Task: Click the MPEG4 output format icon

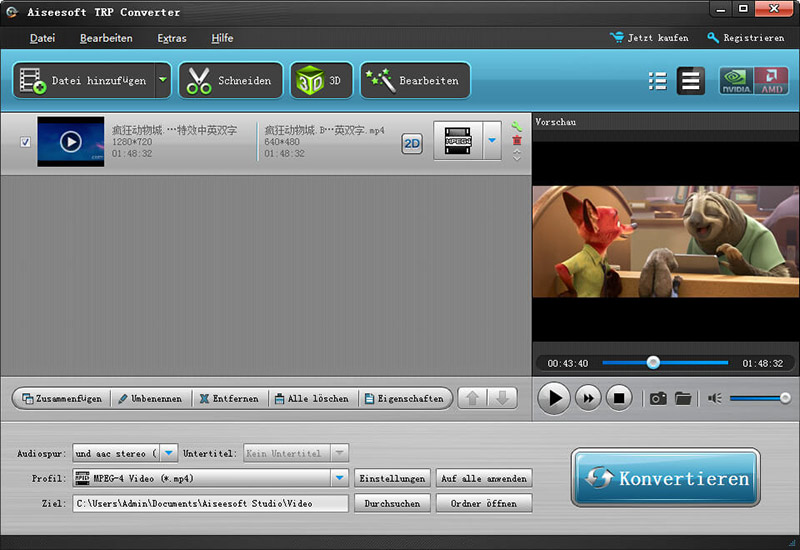Action: (x=458, y=140)
